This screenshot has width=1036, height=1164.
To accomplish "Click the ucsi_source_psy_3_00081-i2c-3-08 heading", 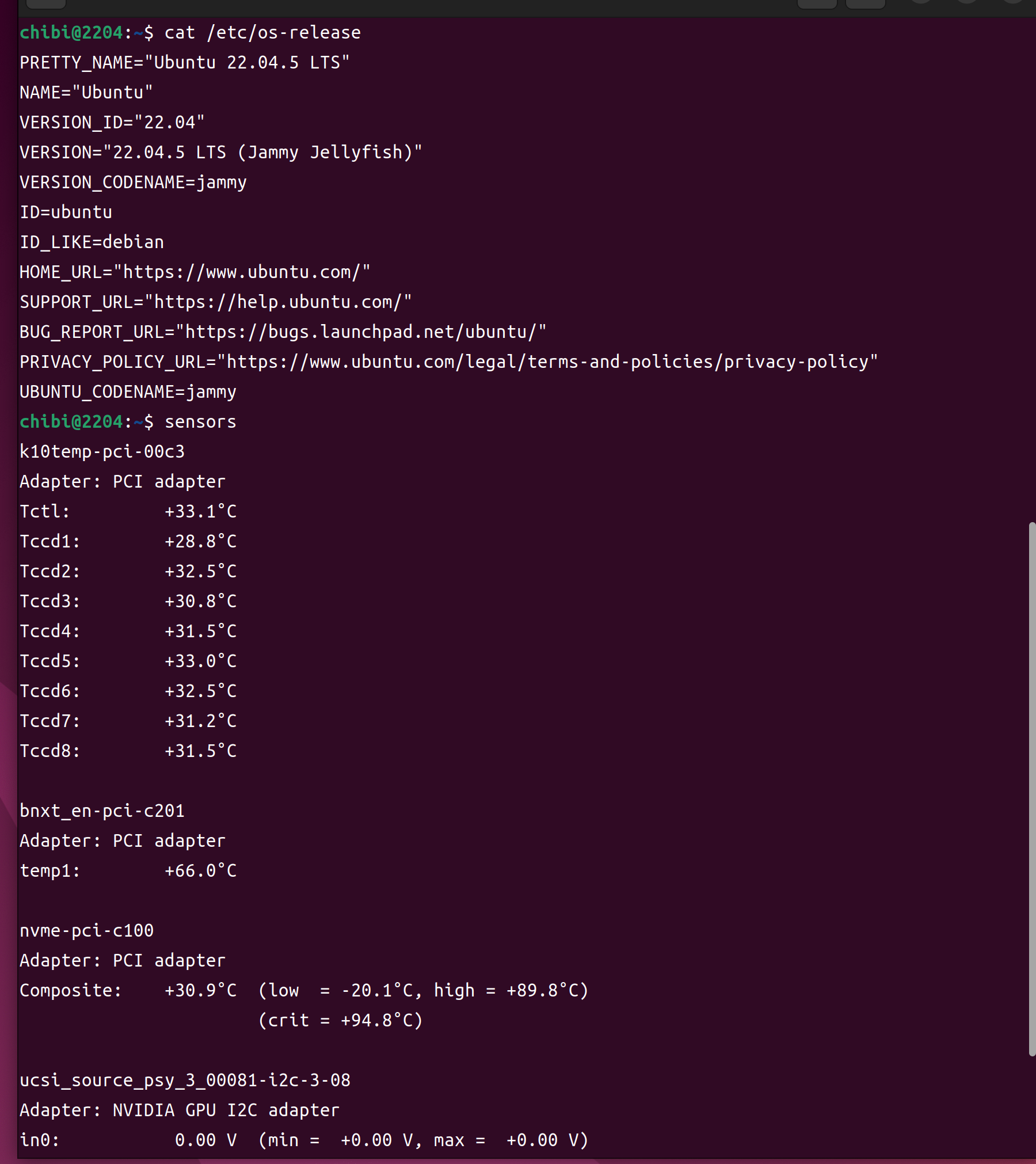I will coord(185,1080).
